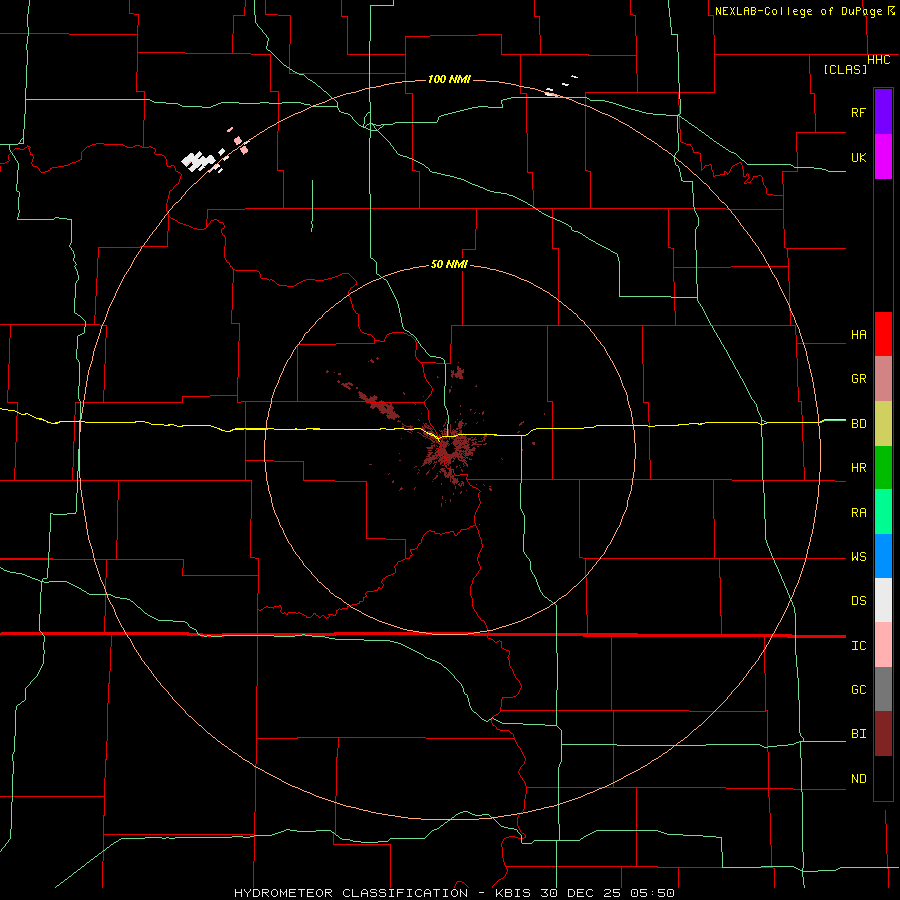Click the ND legend label
This screenshot has height=900, width=900.
pos(859,779)
